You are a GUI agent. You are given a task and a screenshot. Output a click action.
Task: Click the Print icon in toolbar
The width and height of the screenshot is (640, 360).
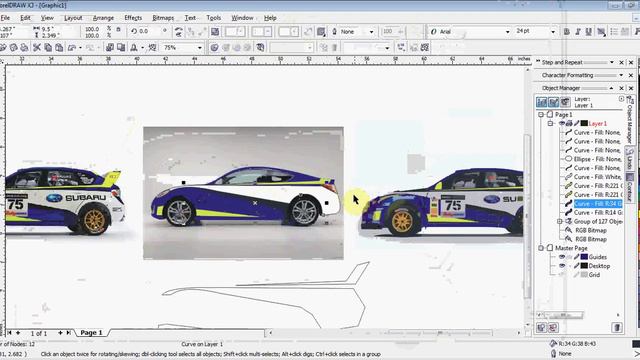click(24, 48)
